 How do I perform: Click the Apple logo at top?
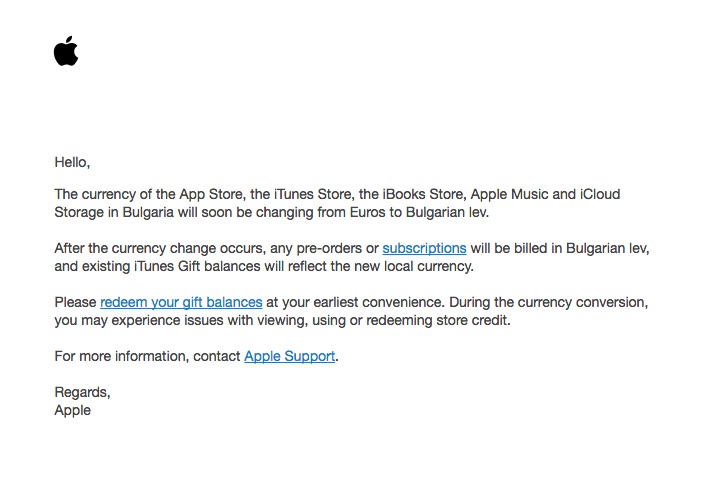coord(66,51)
